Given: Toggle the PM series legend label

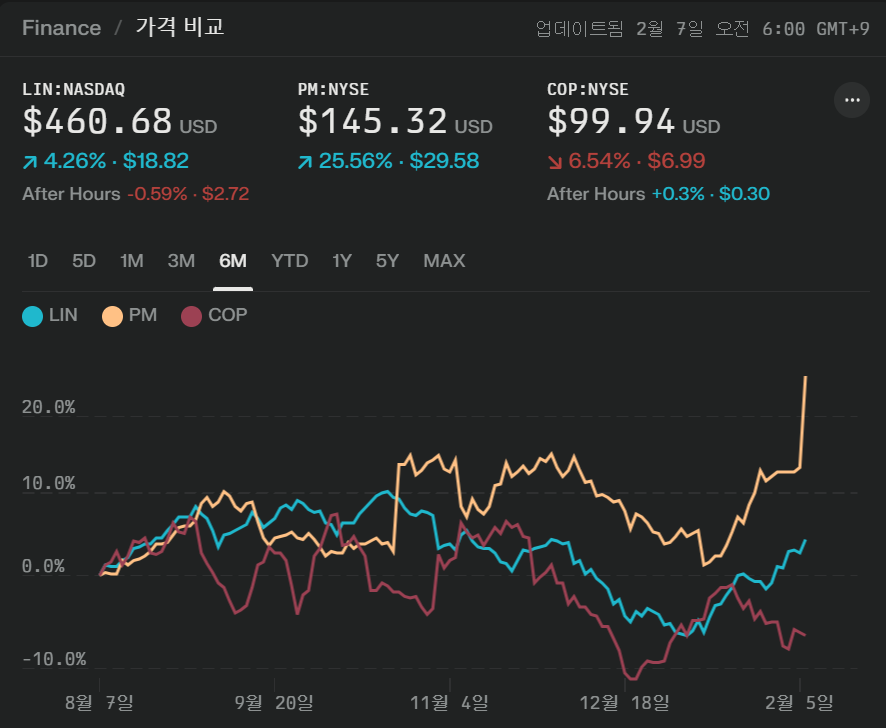Looking at the screenshot, I should coord(142,315).
